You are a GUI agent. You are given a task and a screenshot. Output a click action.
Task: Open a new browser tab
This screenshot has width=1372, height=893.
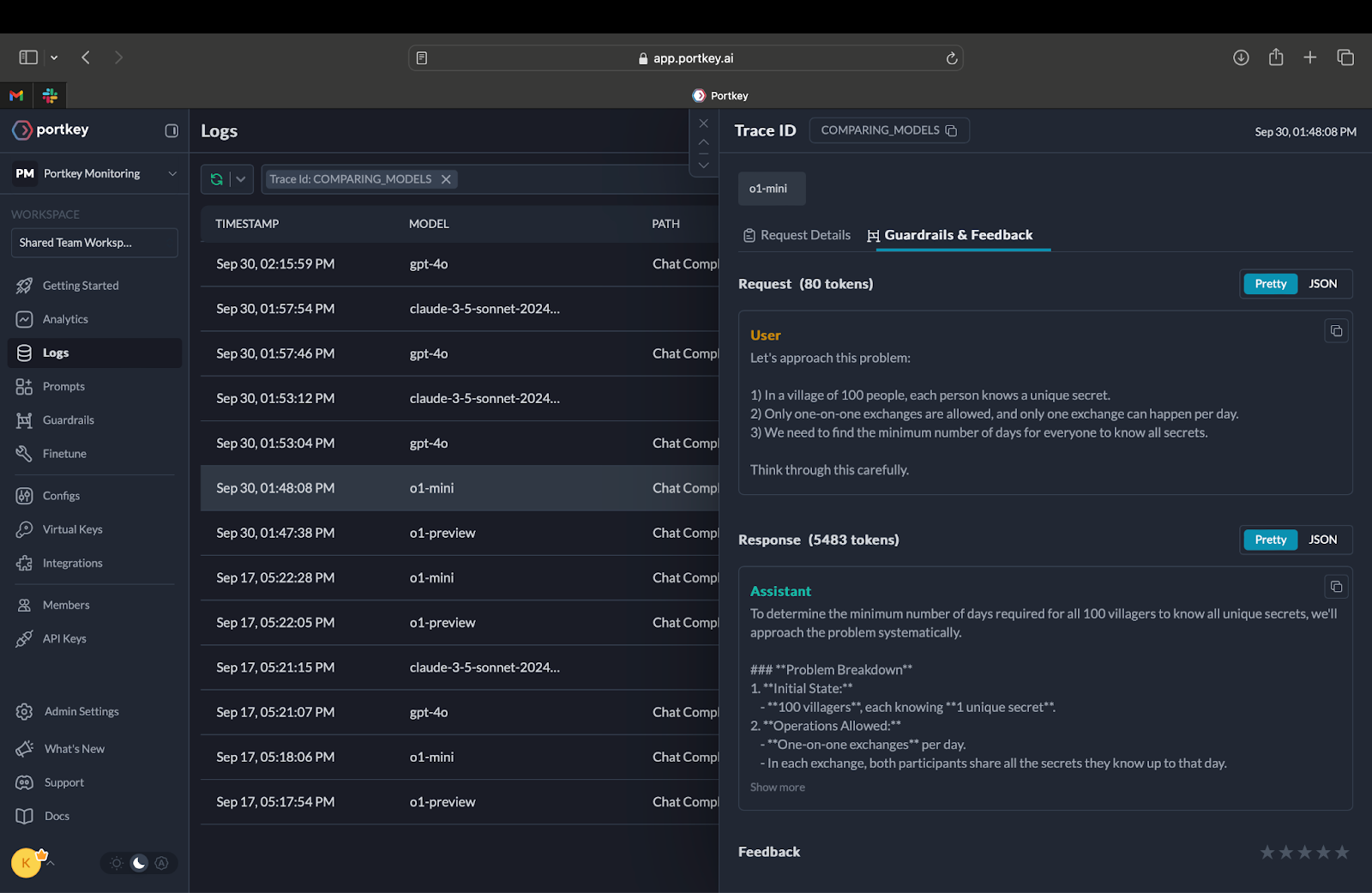point(1310,57)
